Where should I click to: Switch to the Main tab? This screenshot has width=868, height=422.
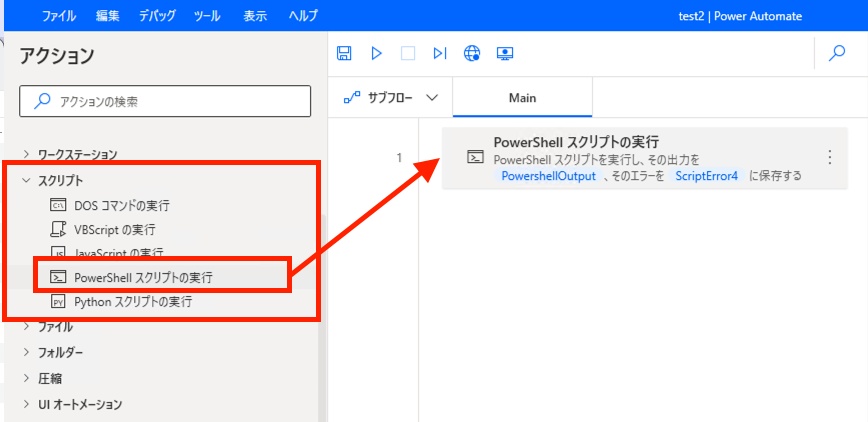coord(523,97)
